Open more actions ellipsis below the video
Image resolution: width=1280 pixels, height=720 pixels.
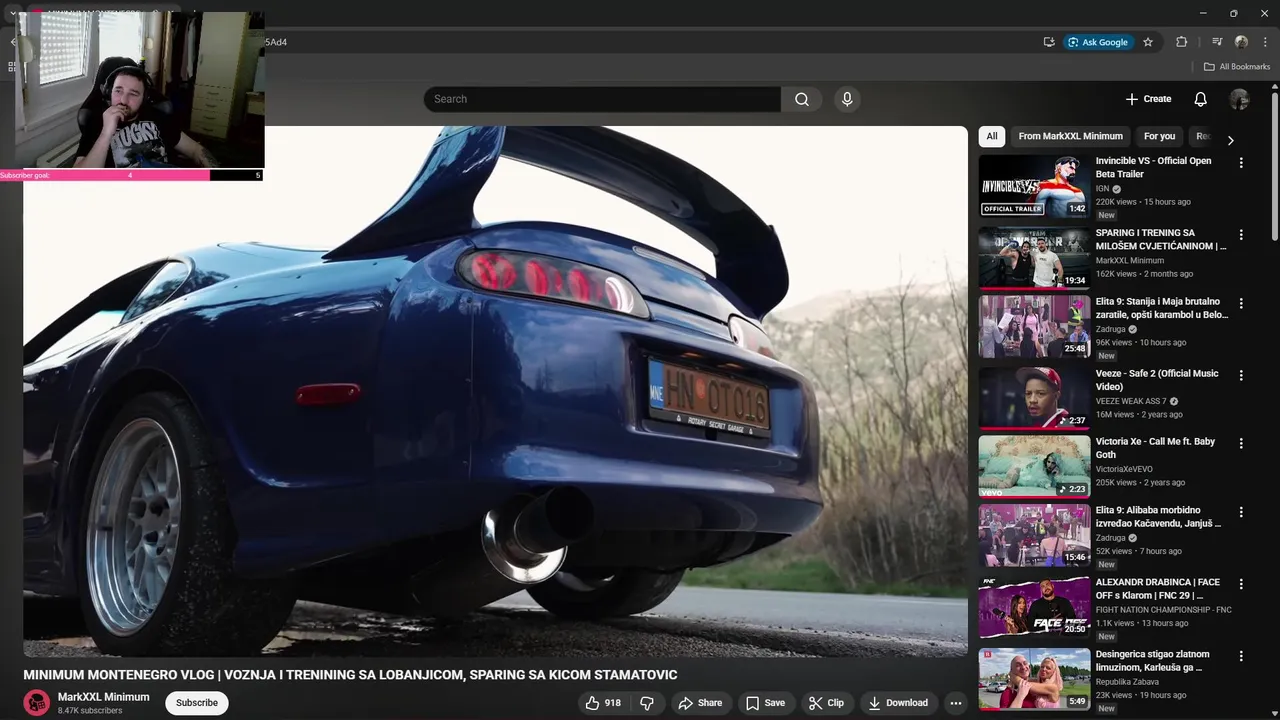pos(955,703)
